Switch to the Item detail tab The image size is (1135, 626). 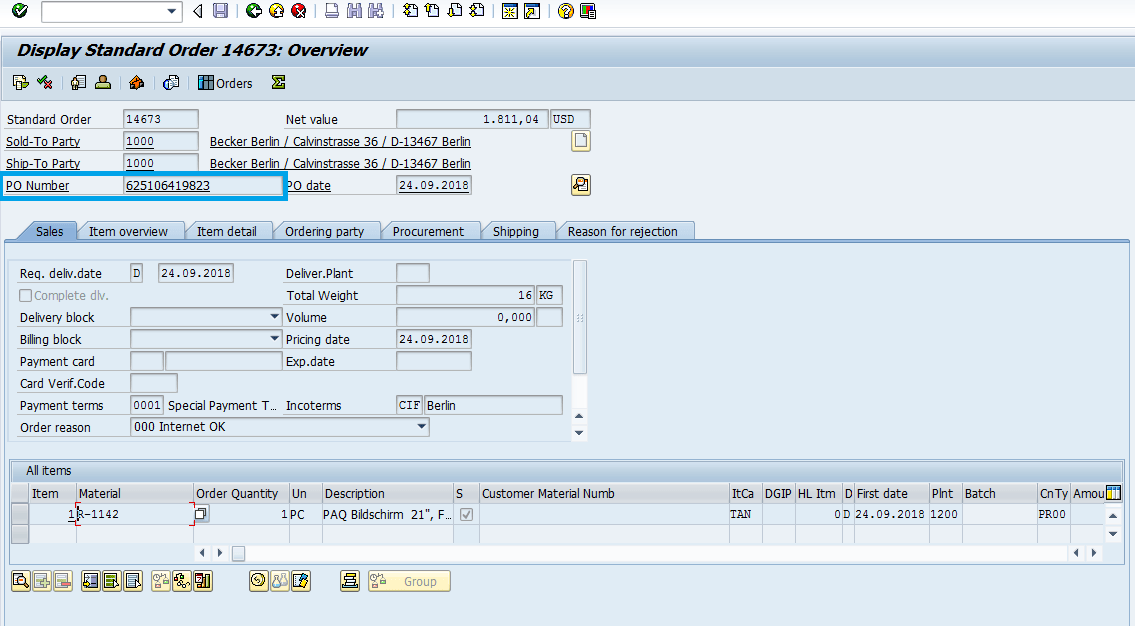227,231
